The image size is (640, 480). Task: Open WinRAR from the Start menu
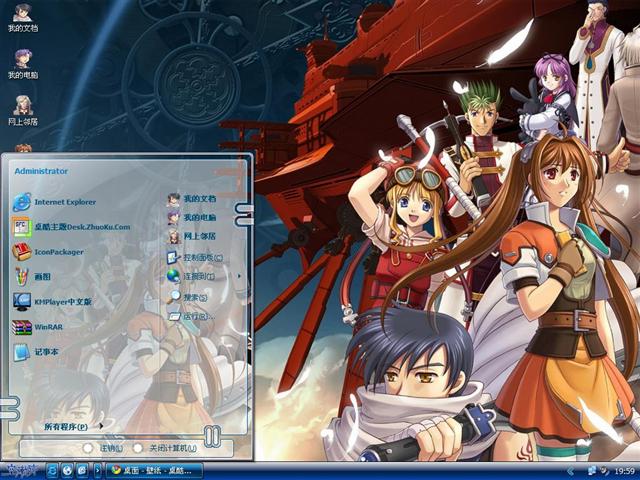tap(38, 327)
